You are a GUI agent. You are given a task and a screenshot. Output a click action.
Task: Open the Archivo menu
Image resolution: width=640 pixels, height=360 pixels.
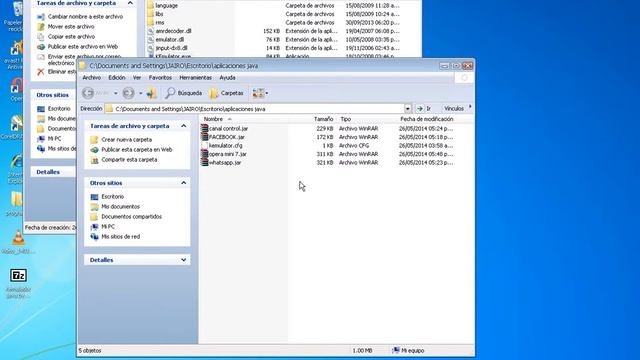click(91, 78)
